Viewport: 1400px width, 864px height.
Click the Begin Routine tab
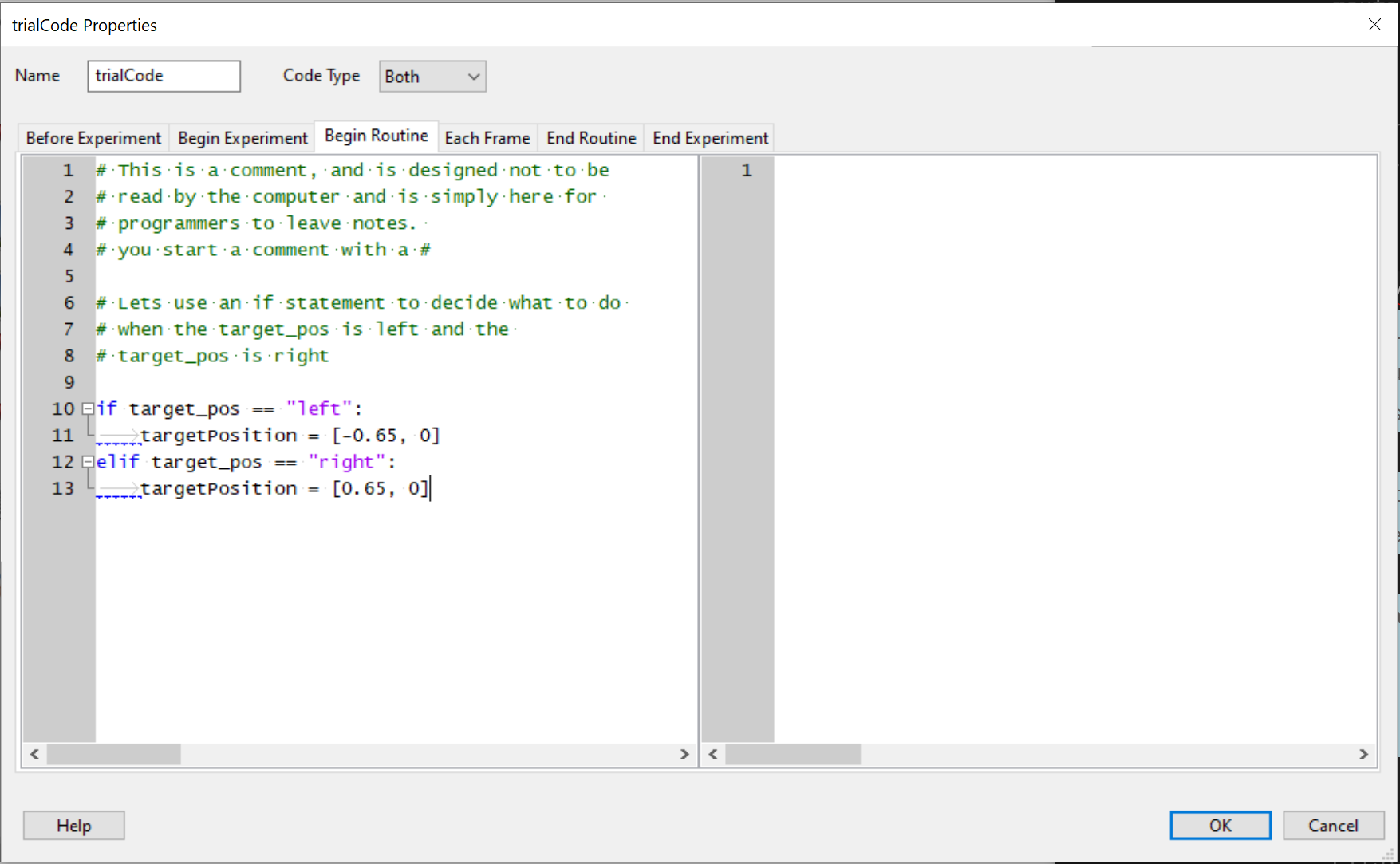coord(376,136)
